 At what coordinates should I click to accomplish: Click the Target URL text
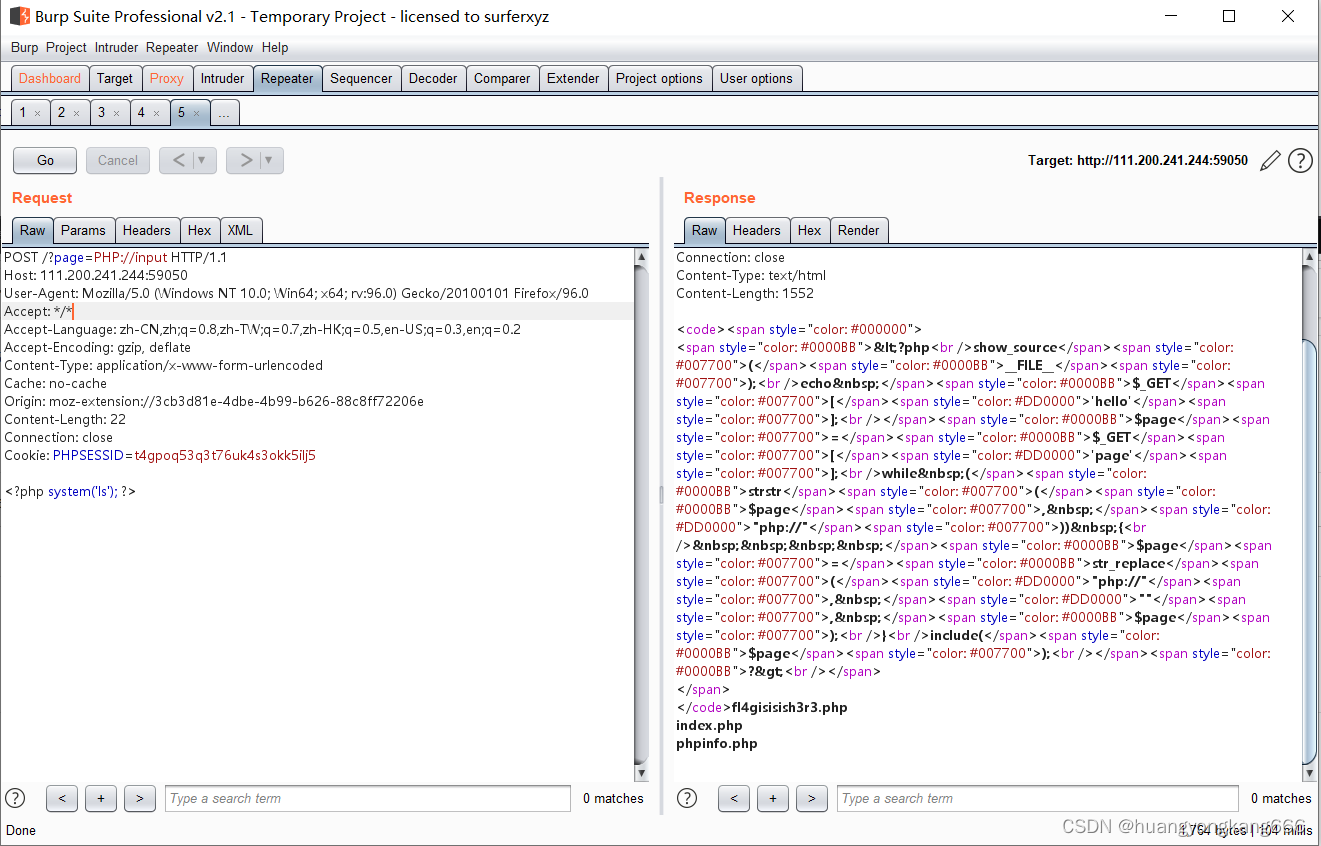coord(1138,160)
